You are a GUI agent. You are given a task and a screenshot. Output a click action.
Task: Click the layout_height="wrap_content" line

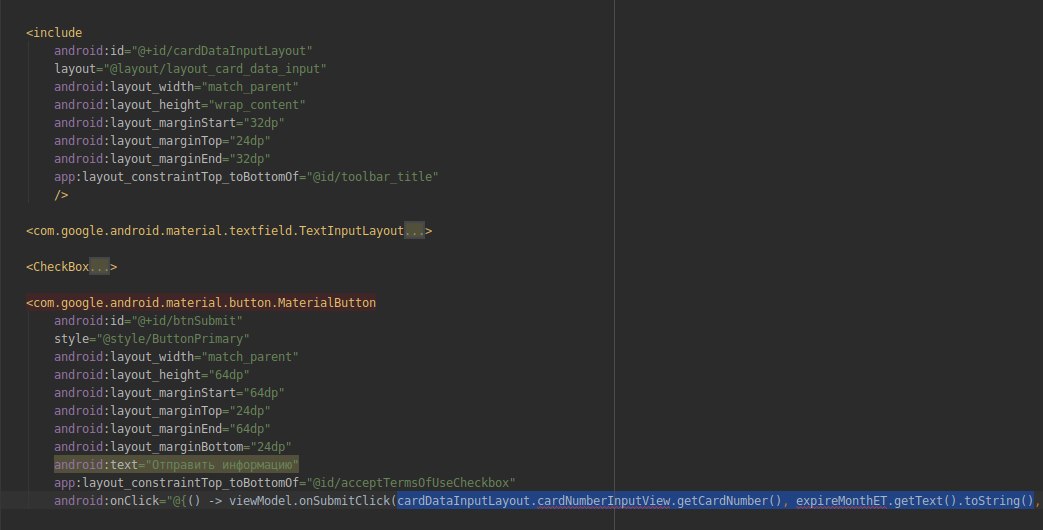(x=180, y=104)
